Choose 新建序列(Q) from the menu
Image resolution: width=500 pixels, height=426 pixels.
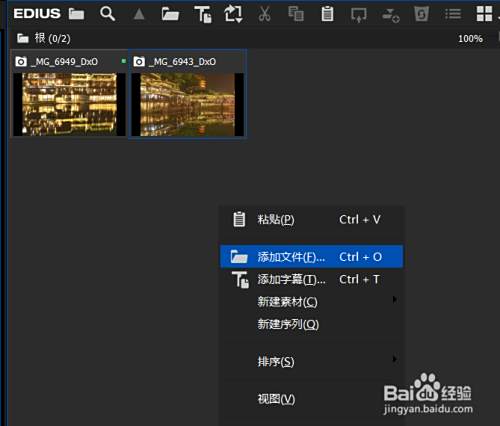pyautogui.click(x=311, y=324)
